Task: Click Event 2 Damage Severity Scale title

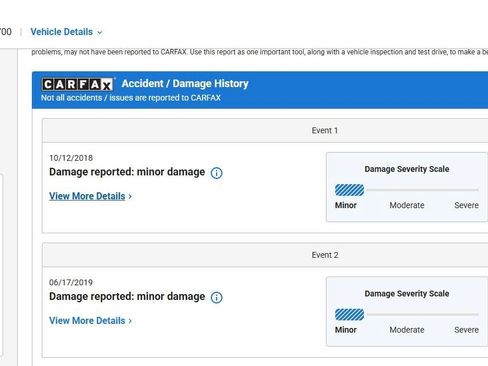Action: pyautogui.click(x=407, y=294)
